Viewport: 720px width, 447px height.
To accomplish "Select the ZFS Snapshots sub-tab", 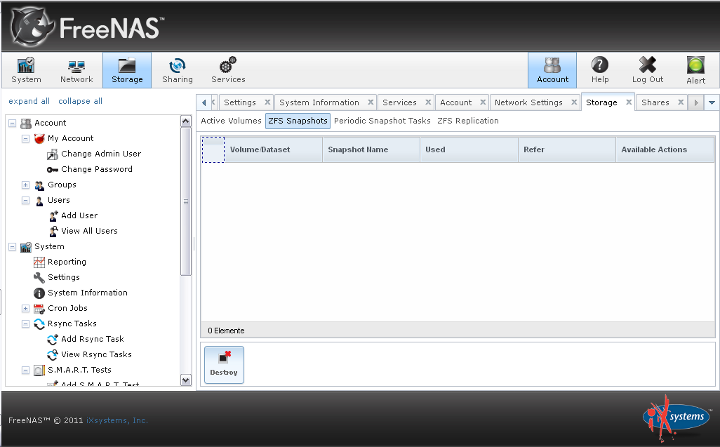I will click(x=298, y=121).
